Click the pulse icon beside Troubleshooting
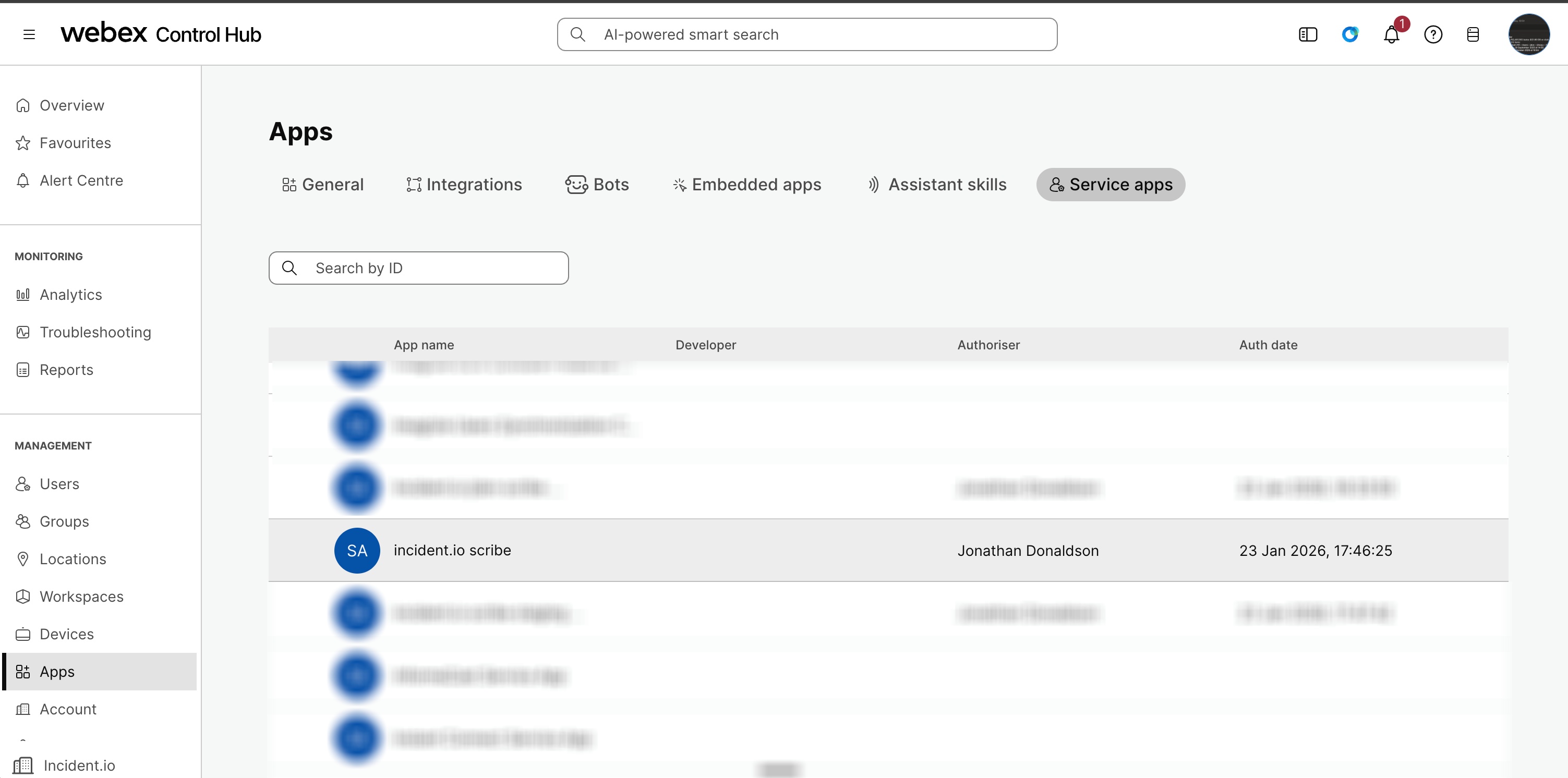The image size is (1568, 778). (22, 332)
